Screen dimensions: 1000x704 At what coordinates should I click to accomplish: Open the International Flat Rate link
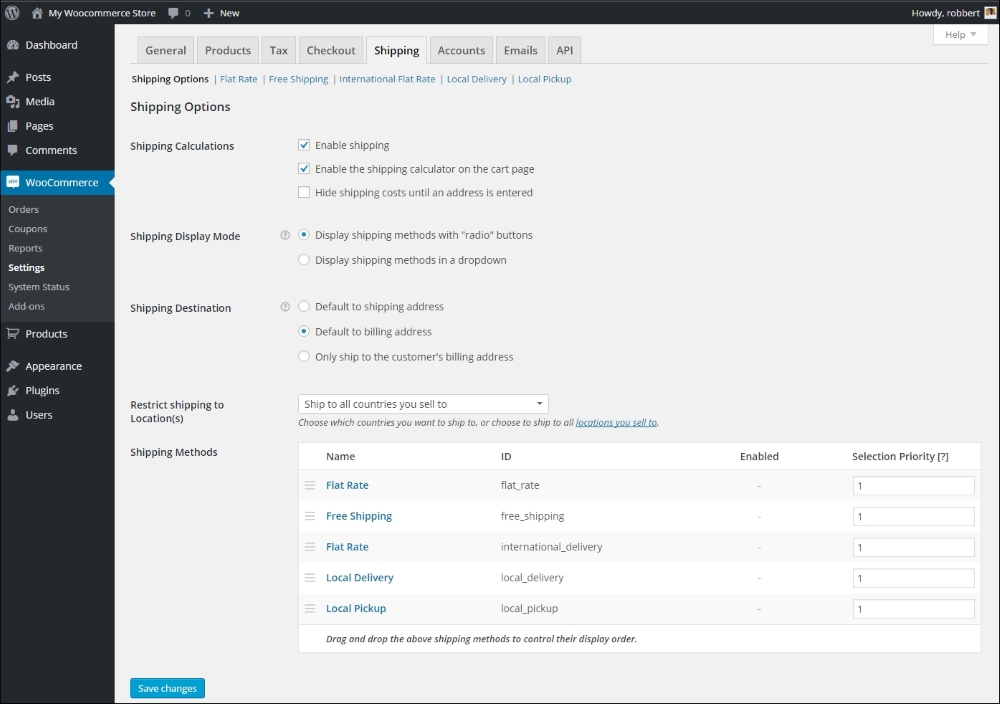(387, 79)
